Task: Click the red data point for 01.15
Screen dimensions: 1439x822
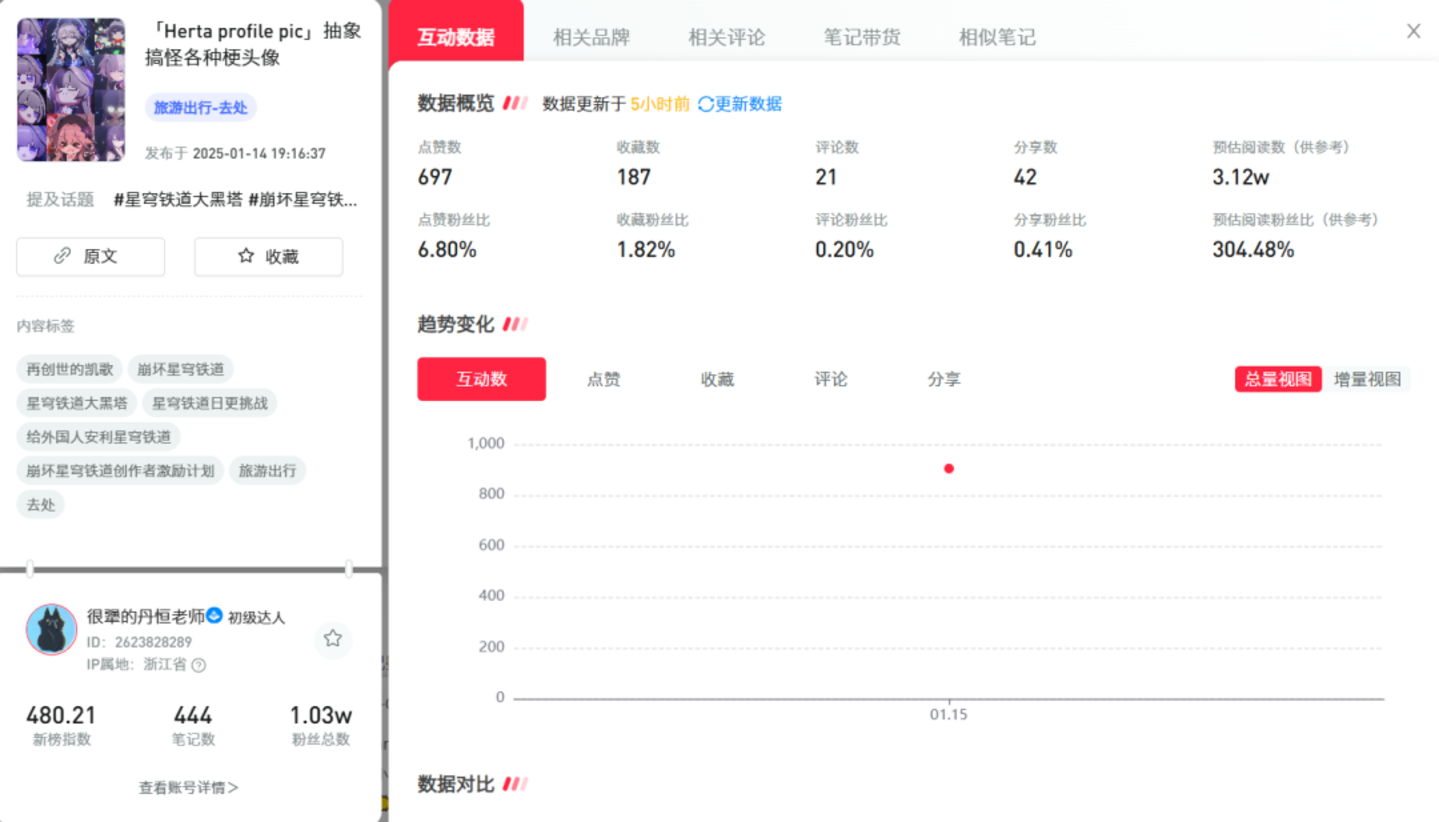Action: pos(948,468)
